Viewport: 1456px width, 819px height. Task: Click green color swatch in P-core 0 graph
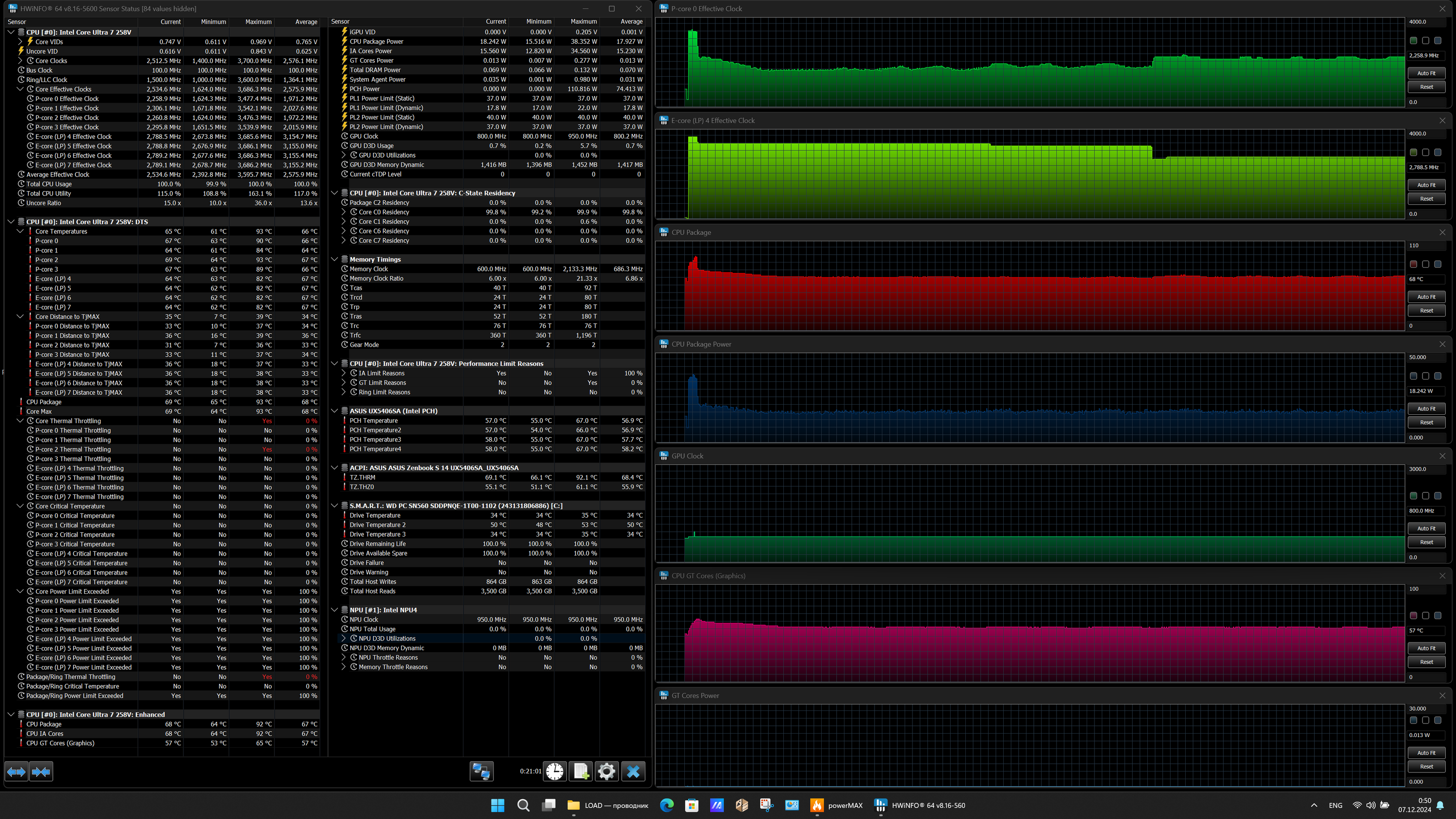[x=1413, y=41]
